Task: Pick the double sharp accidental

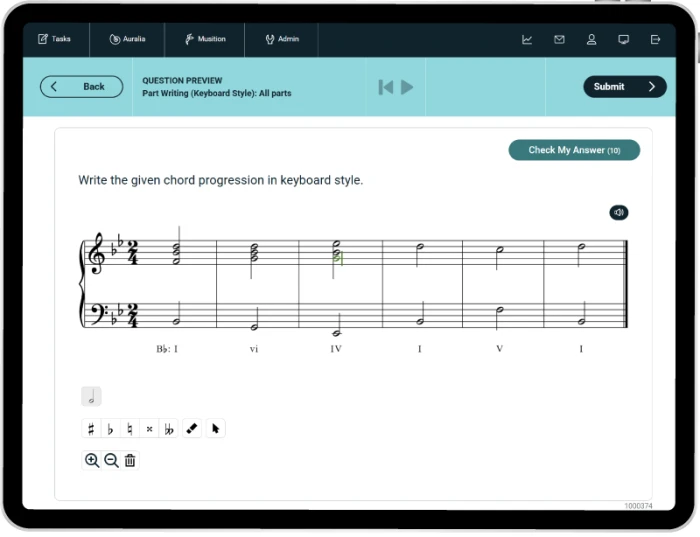Action: coord(149,429)
